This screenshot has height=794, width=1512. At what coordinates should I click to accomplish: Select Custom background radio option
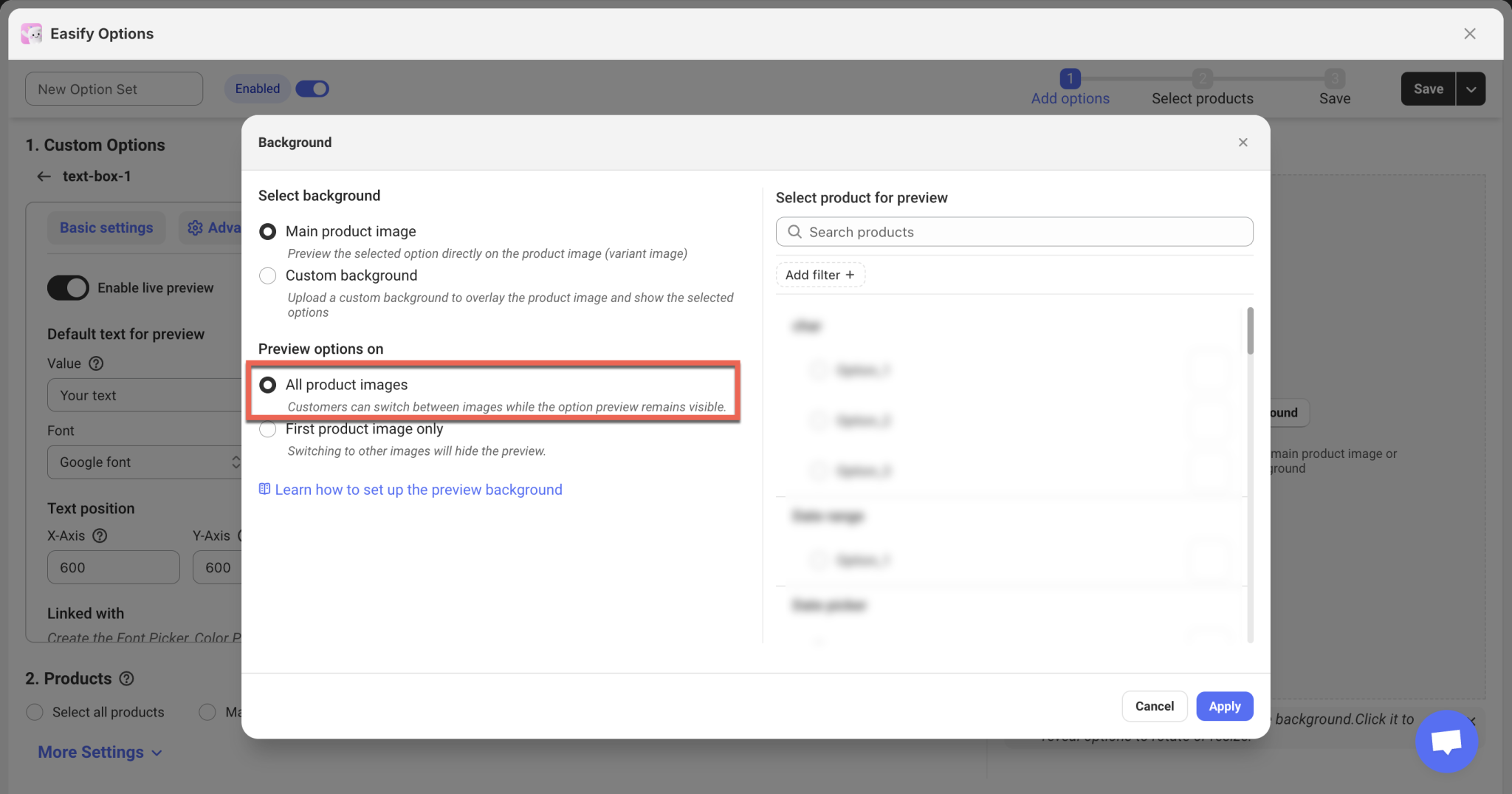pyautogui.click(x=267, y=275)
